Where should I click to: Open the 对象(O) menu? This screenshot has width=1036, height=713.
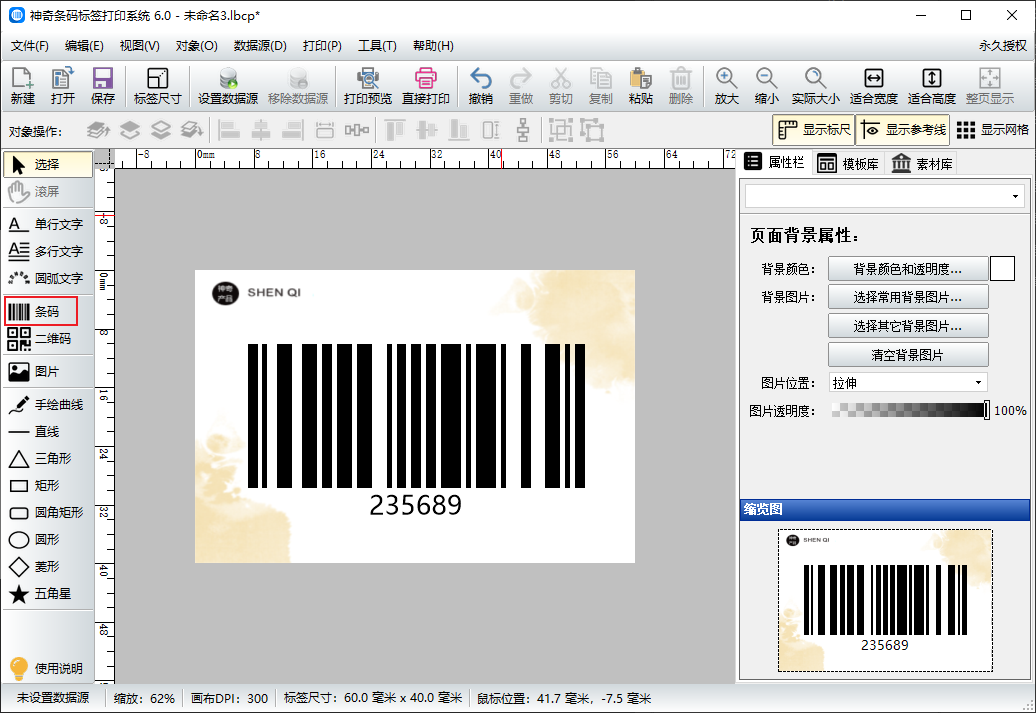coord(196,46)
